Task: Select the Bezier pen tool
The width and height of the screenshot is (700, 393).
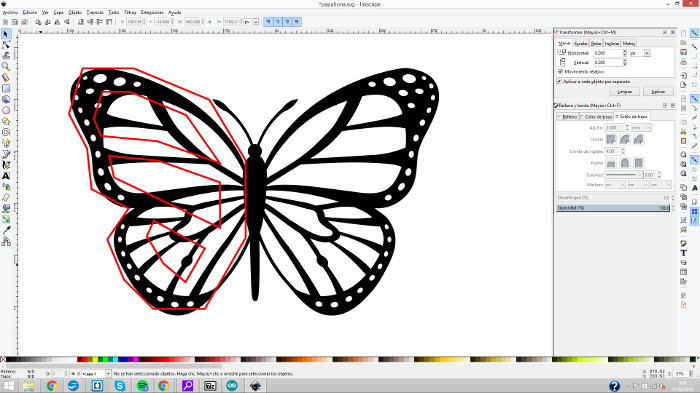Action: 6,154
